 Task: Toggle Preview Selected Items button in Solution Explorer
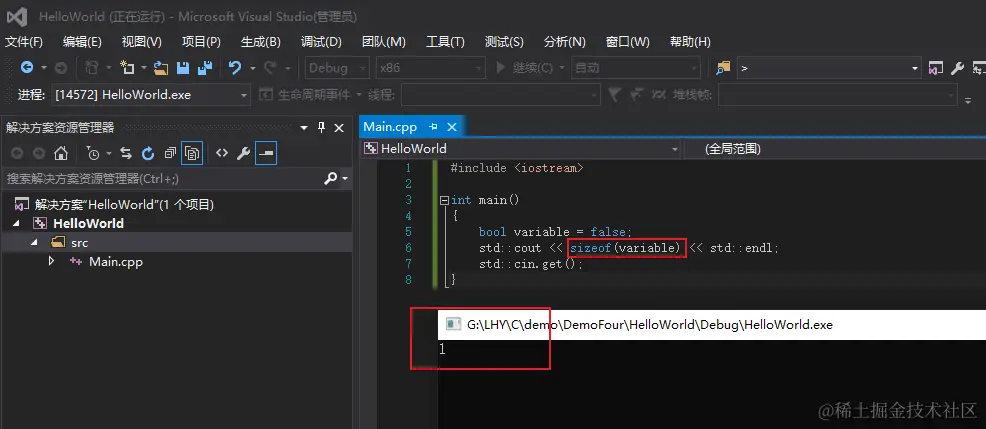click(267, 153)
